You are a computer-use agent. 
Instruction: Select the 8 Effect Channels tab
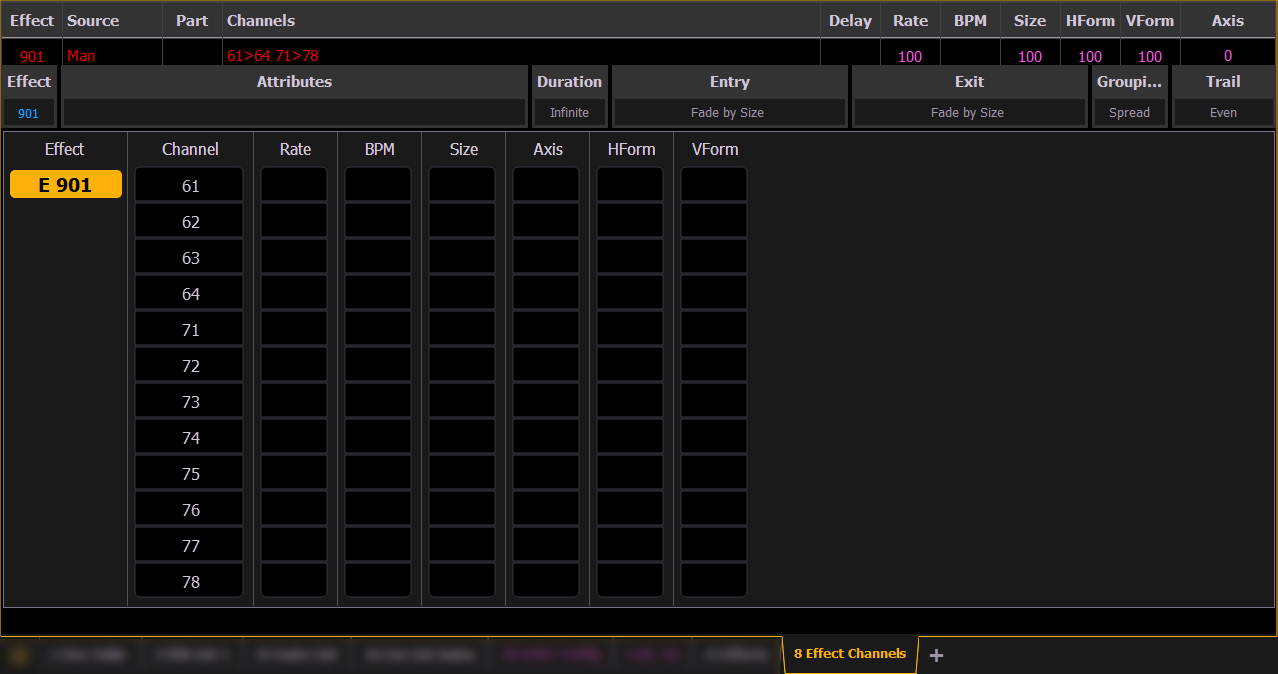tap(849, 654)
